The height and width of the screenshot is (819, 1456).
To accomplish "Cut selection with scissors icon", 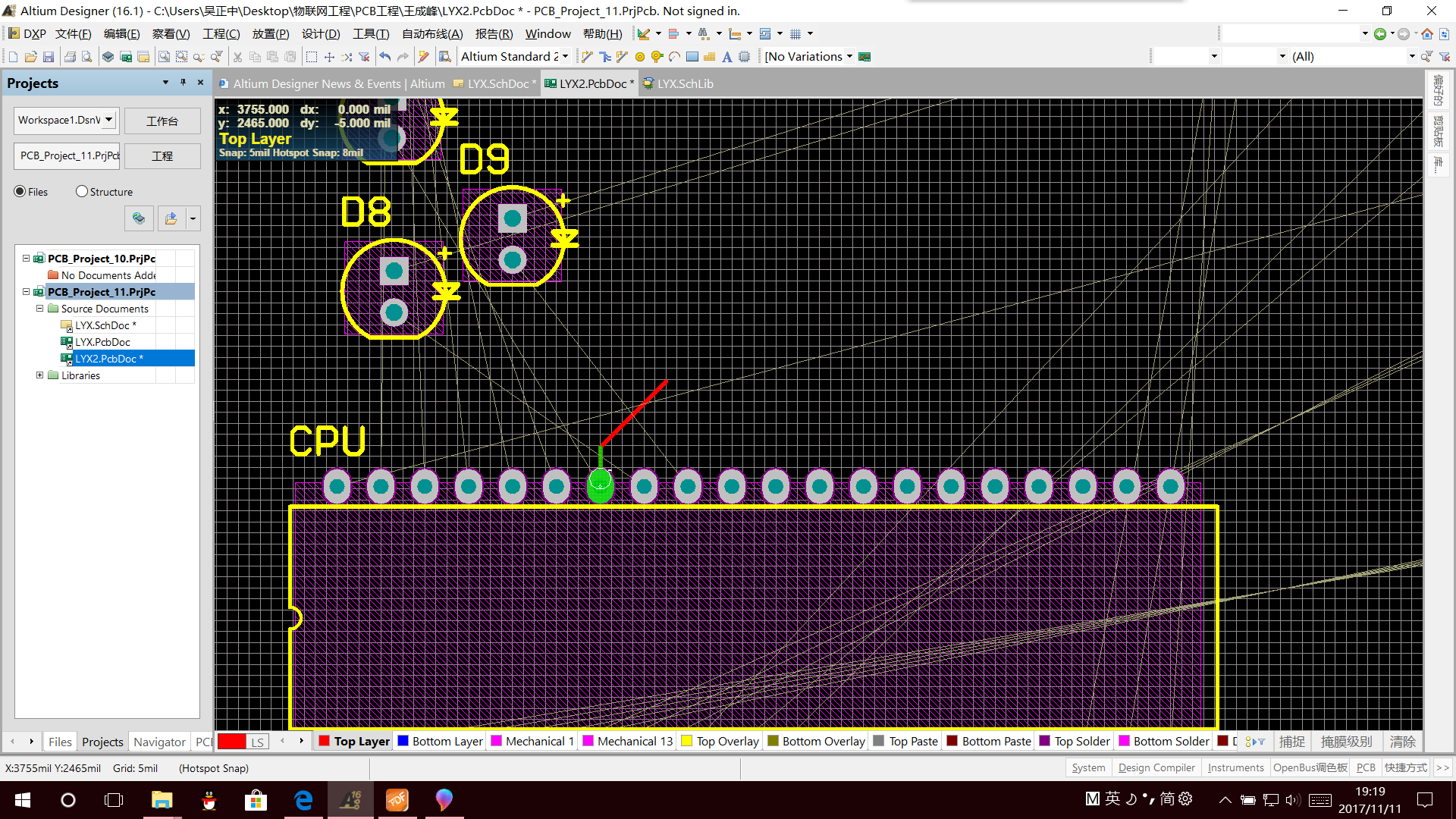I will [x=237, y=57].
